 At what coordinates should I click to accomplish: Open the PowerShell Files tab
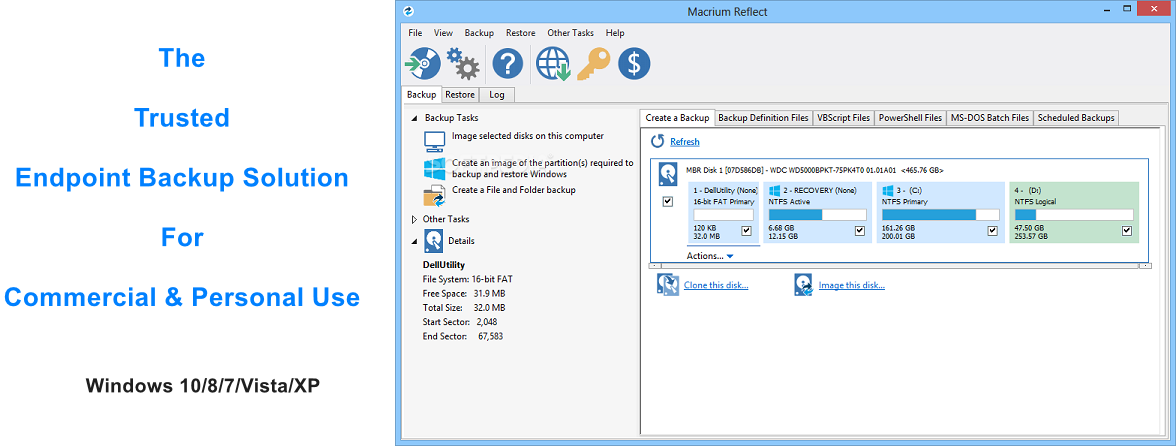click(x=910, y=118)
